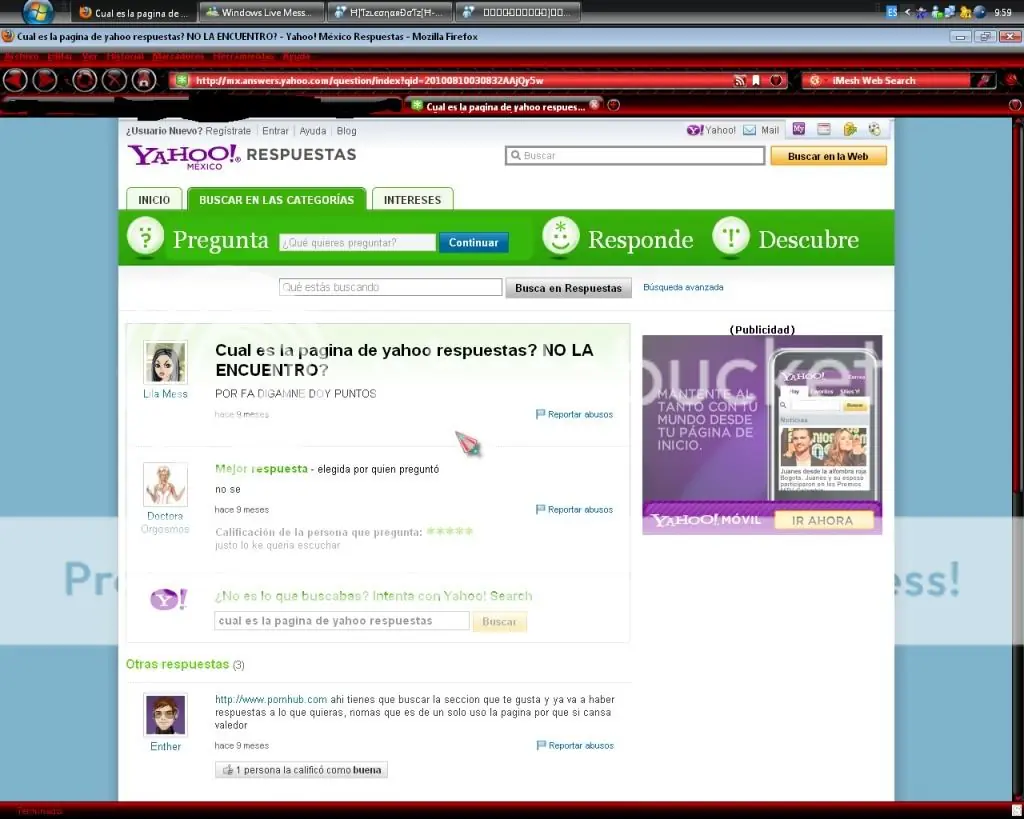Click the Descubre smiley icon
This screenshot has width=1024, height=819.
[731, 236]
